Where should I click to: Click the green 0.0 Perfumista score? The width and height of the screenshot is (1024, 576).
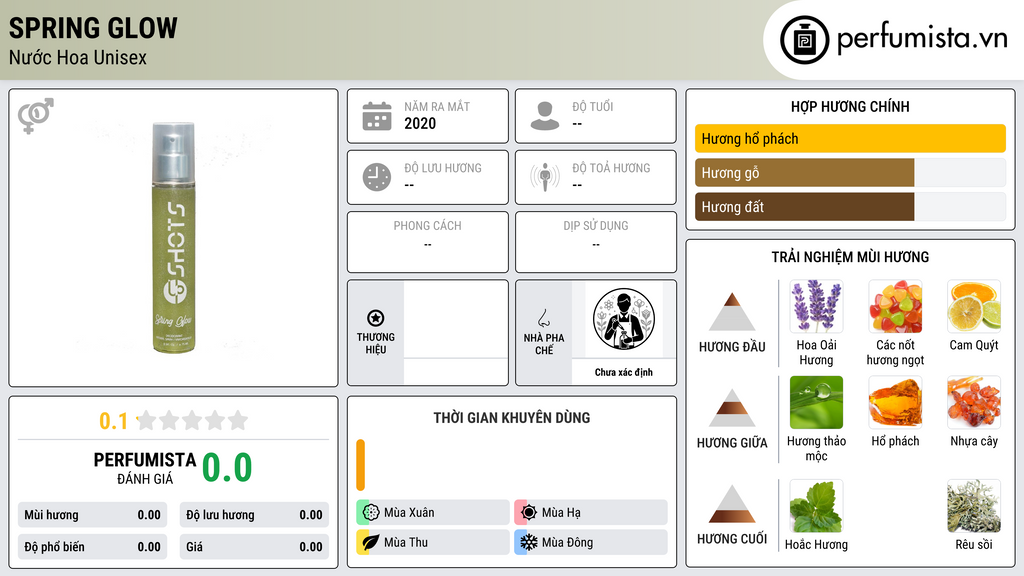point(227,468)
